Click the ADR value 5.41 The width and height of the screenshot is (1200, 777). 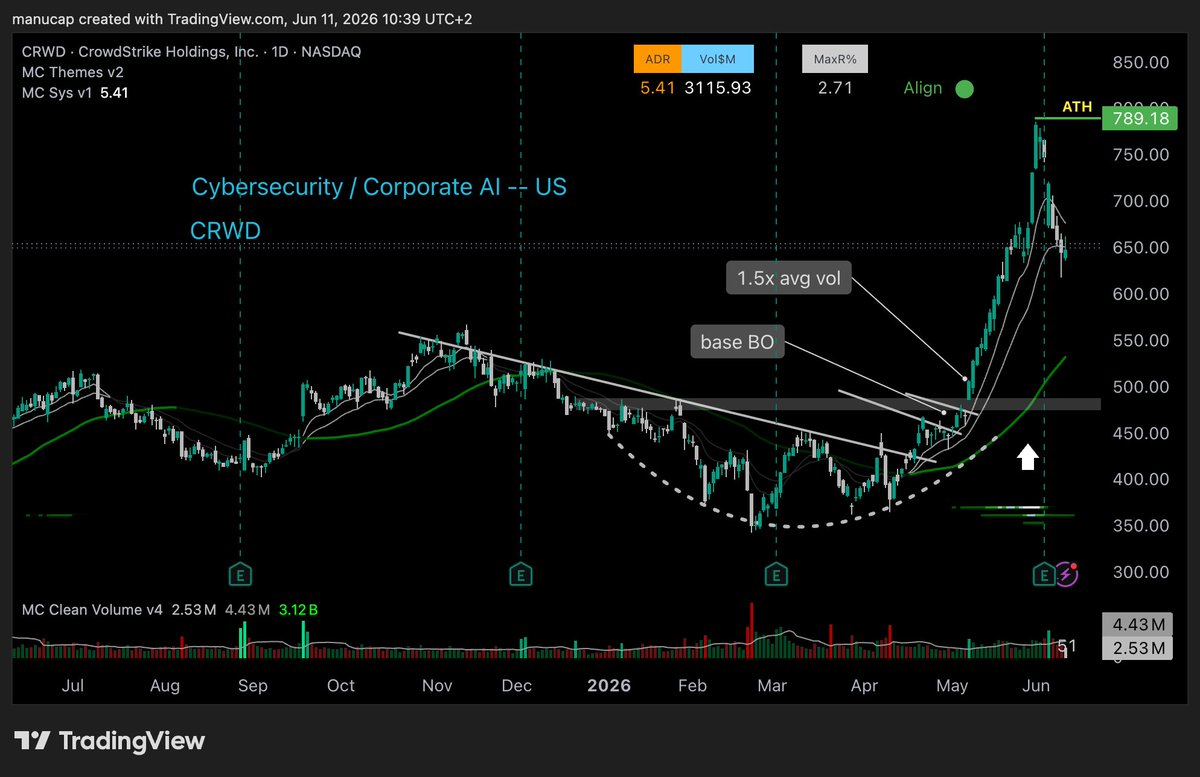pyautogui.click(x=657, y=88)
